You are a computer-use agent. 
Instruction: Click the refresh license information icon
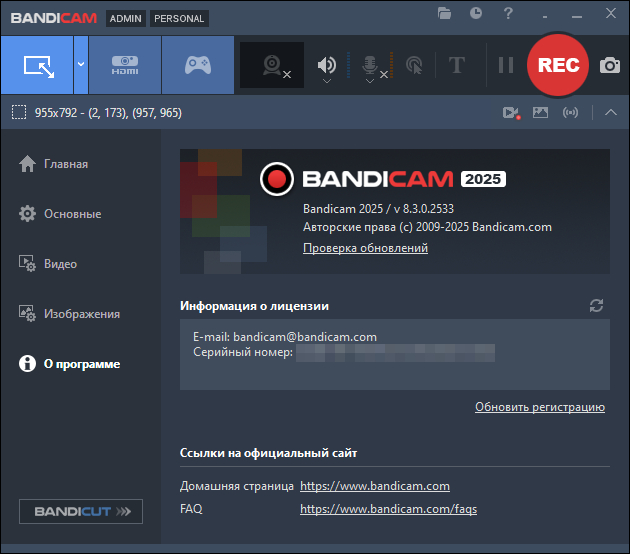tap(597, 305)
